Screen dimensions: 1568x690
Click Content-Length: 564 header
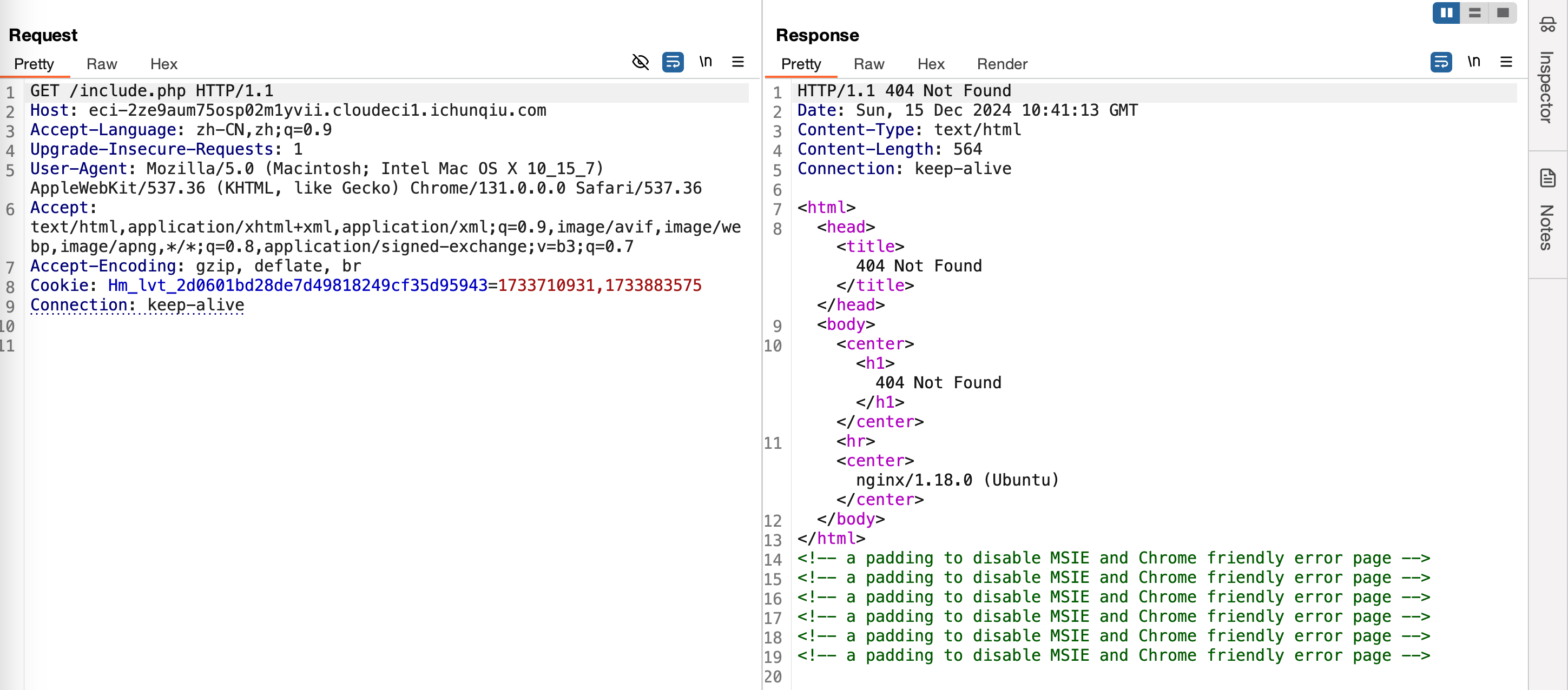[890, 150]
